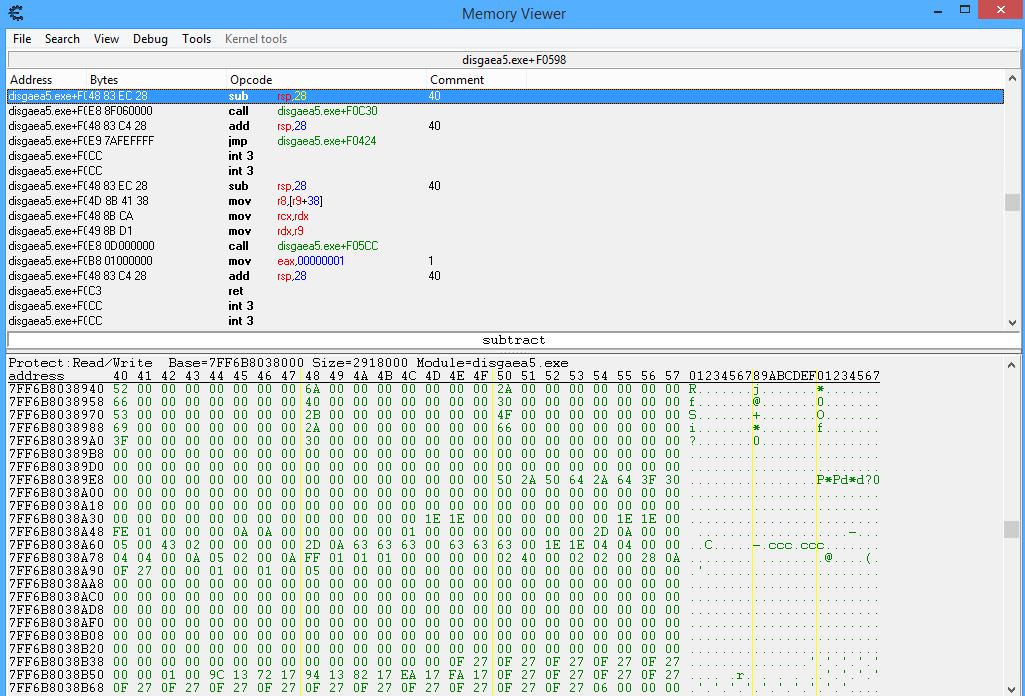Viewport: 1025px width, 696px height.
Task: Maximize the Memory Viewer window
Action: click(x=965, y=10)
